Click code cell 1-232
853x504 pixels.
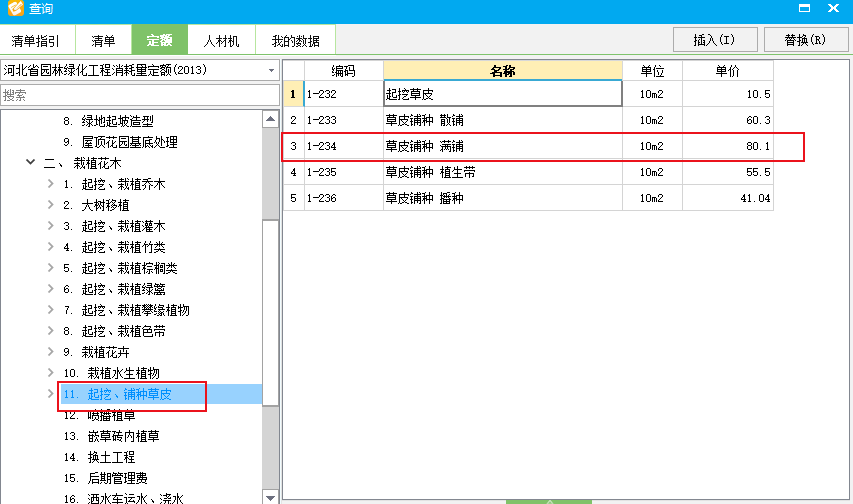point(344,94)
